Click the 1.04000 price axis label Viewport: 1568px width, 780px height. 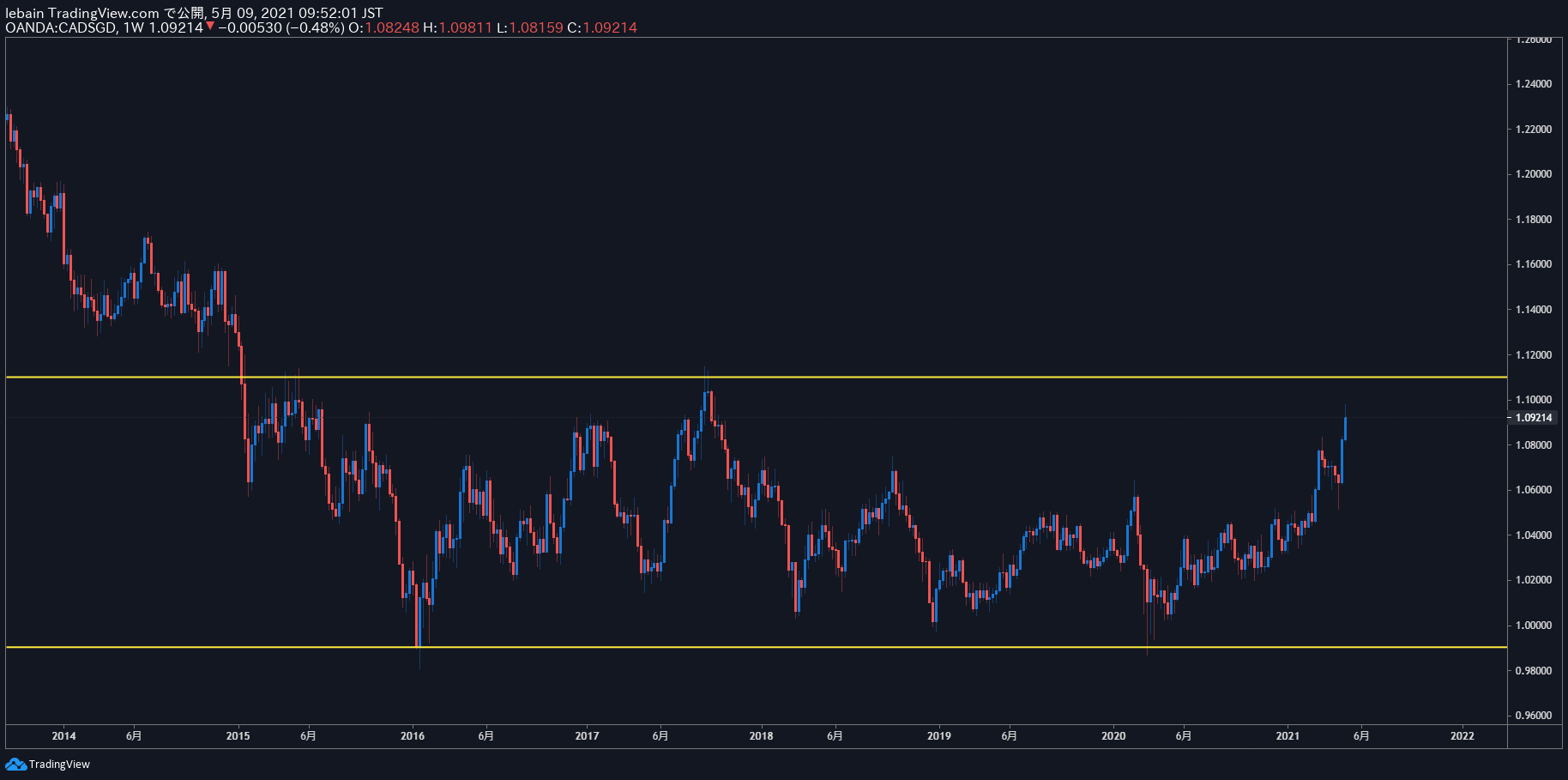click(1534, 535)
